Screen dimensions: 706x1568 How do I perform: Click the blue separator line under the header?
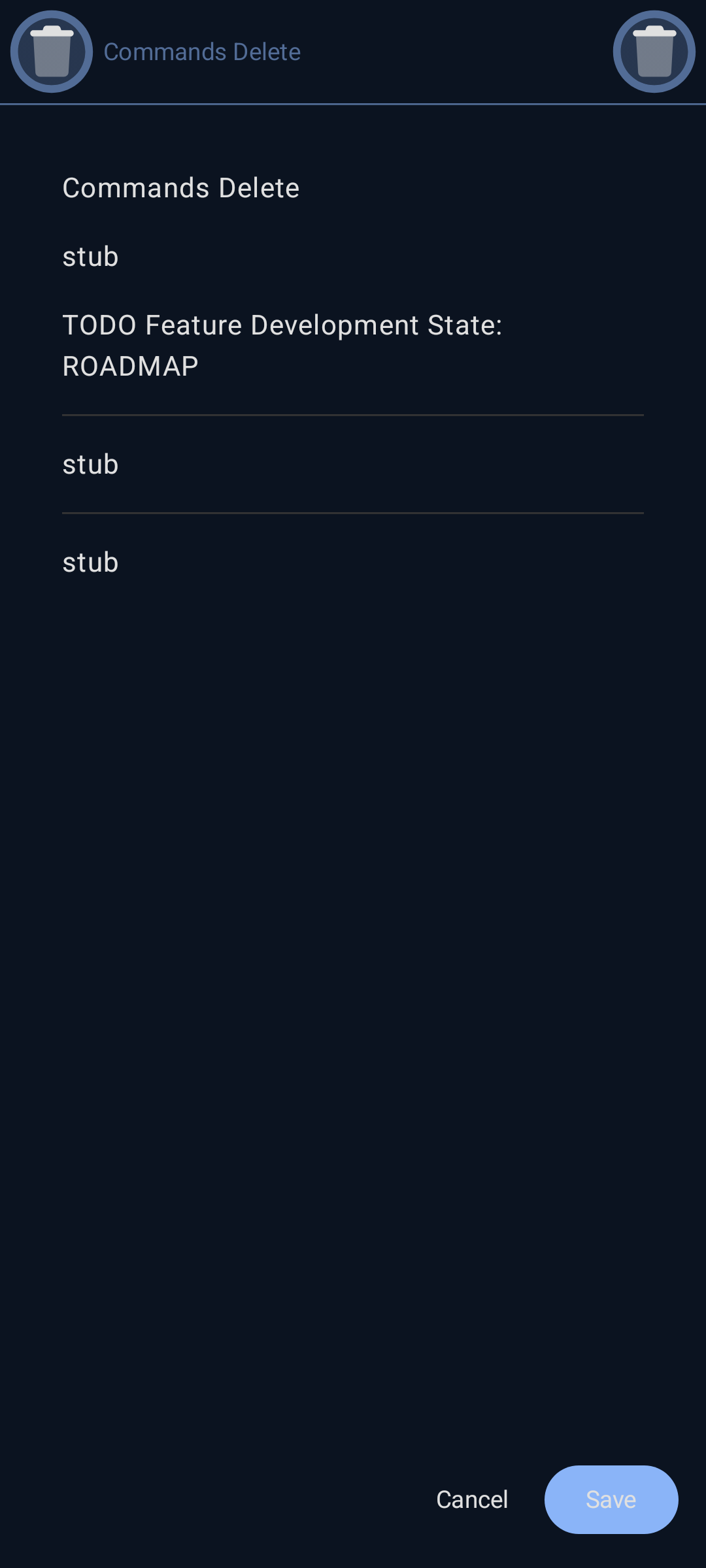click(x=353, y=104)
